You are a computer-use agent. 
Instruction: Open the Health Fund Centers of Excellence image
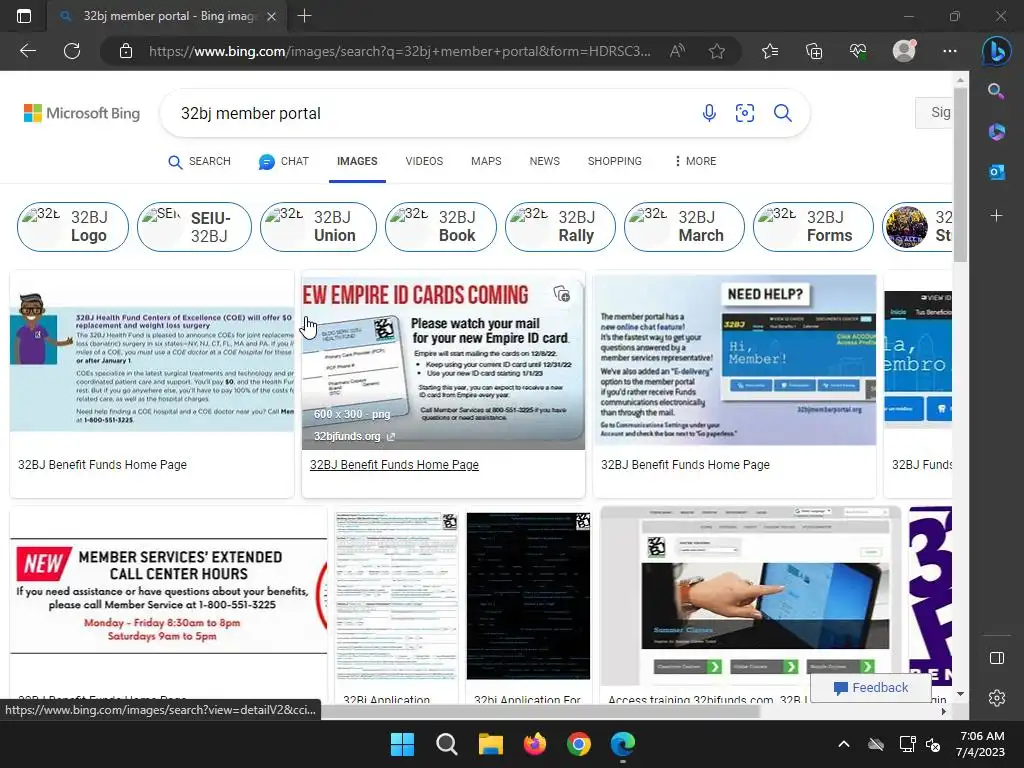[x=152, y=362]
